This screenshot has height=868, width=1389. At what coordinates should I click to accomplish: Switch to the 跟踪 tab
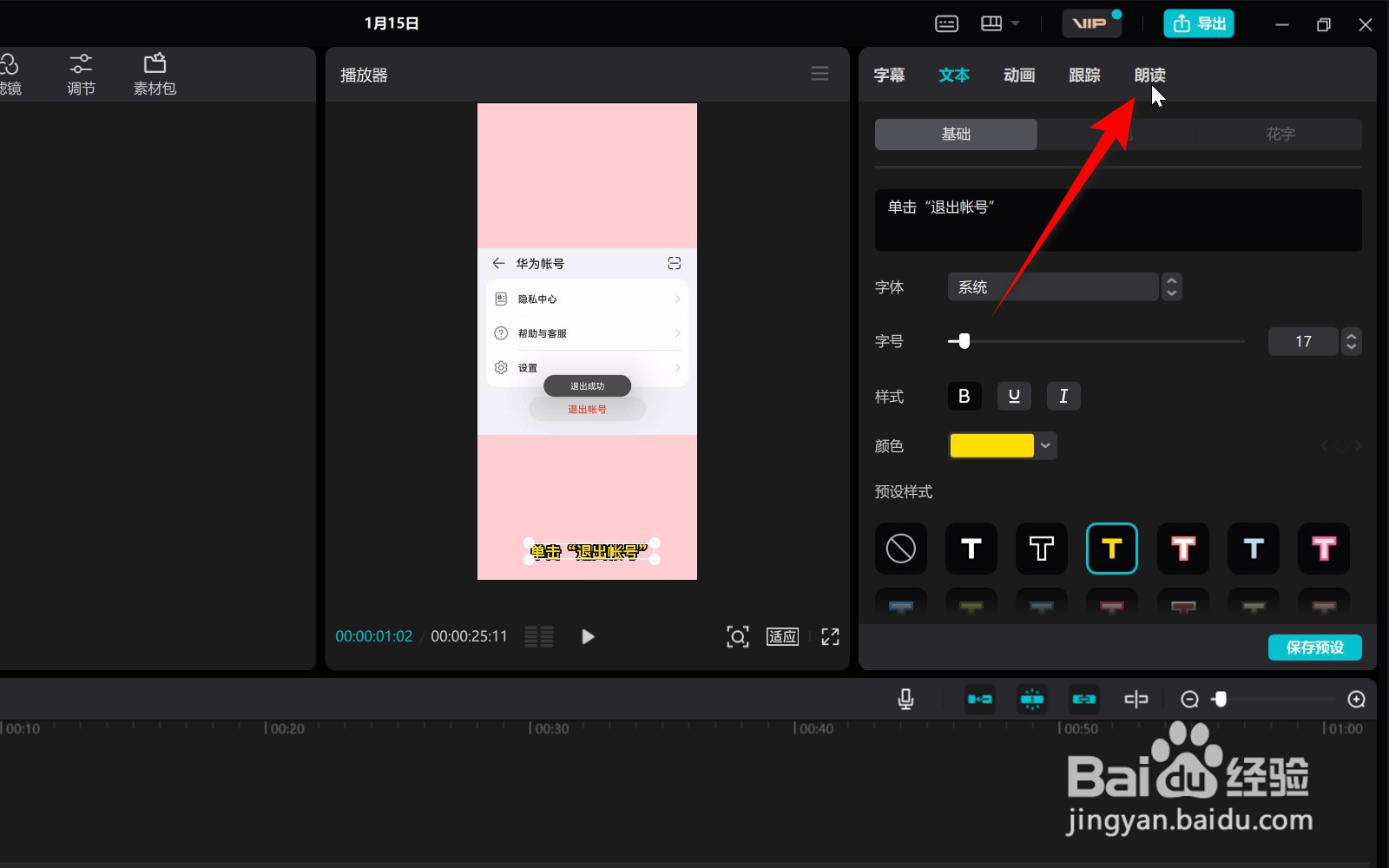[x=1084, y=76]
